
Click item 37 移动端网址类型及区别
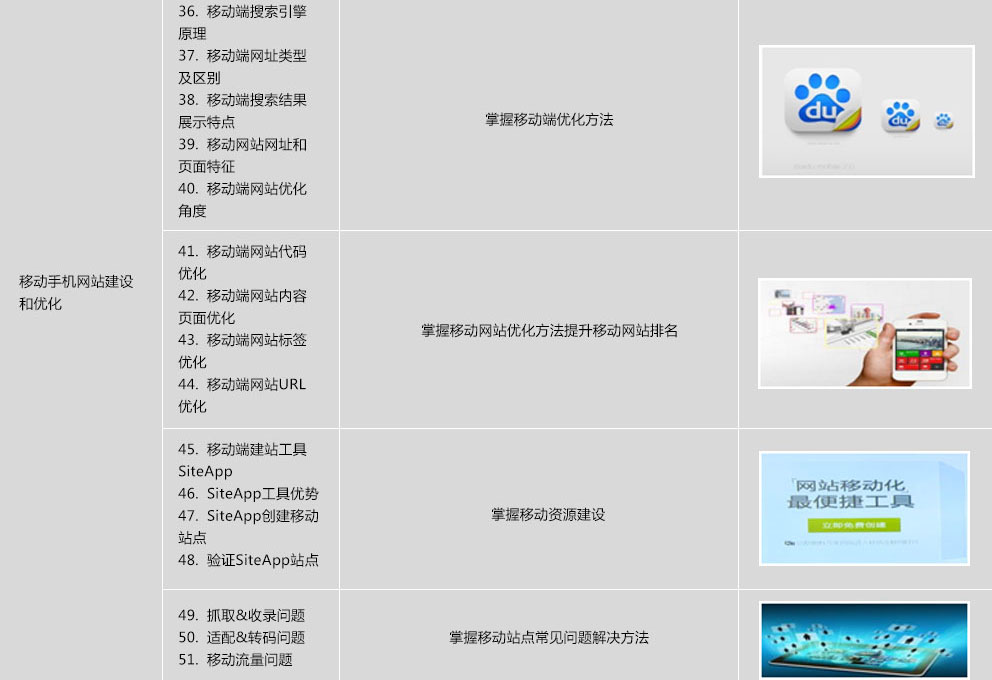click(x=242, y=67)
